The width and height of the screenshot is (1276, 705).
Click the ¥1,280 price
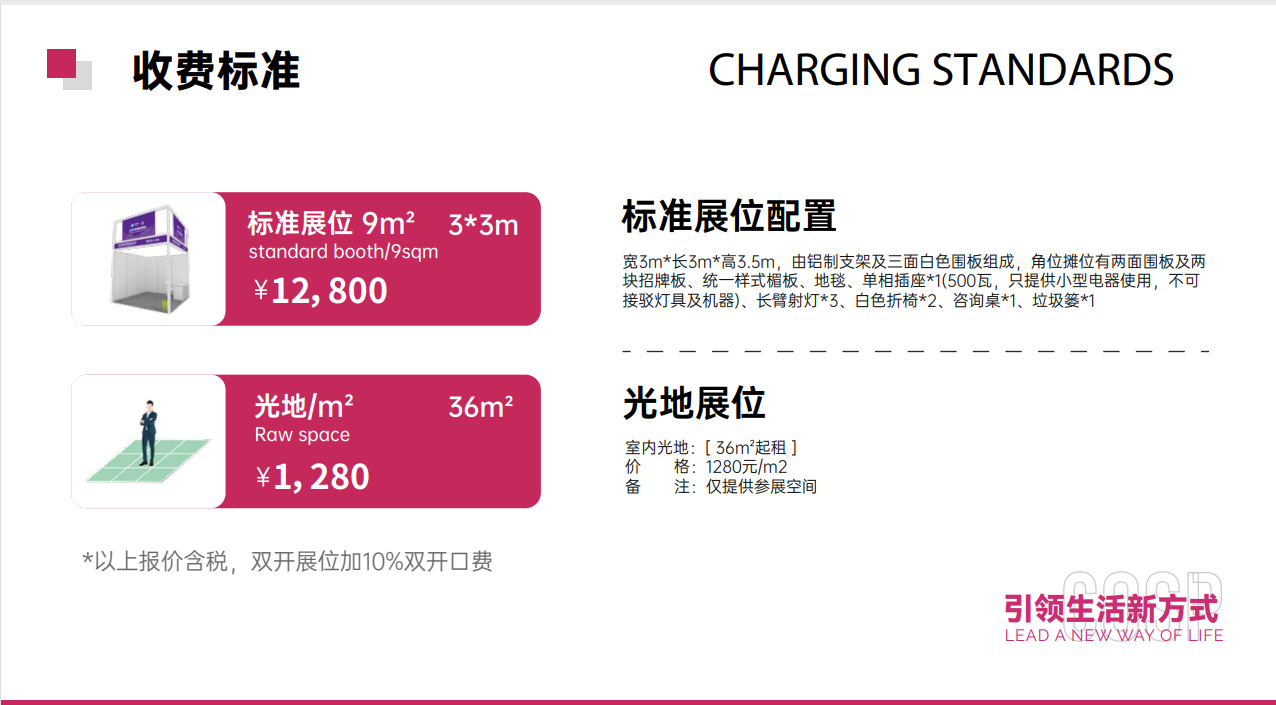pyautogui.click(x=313, y=477)
